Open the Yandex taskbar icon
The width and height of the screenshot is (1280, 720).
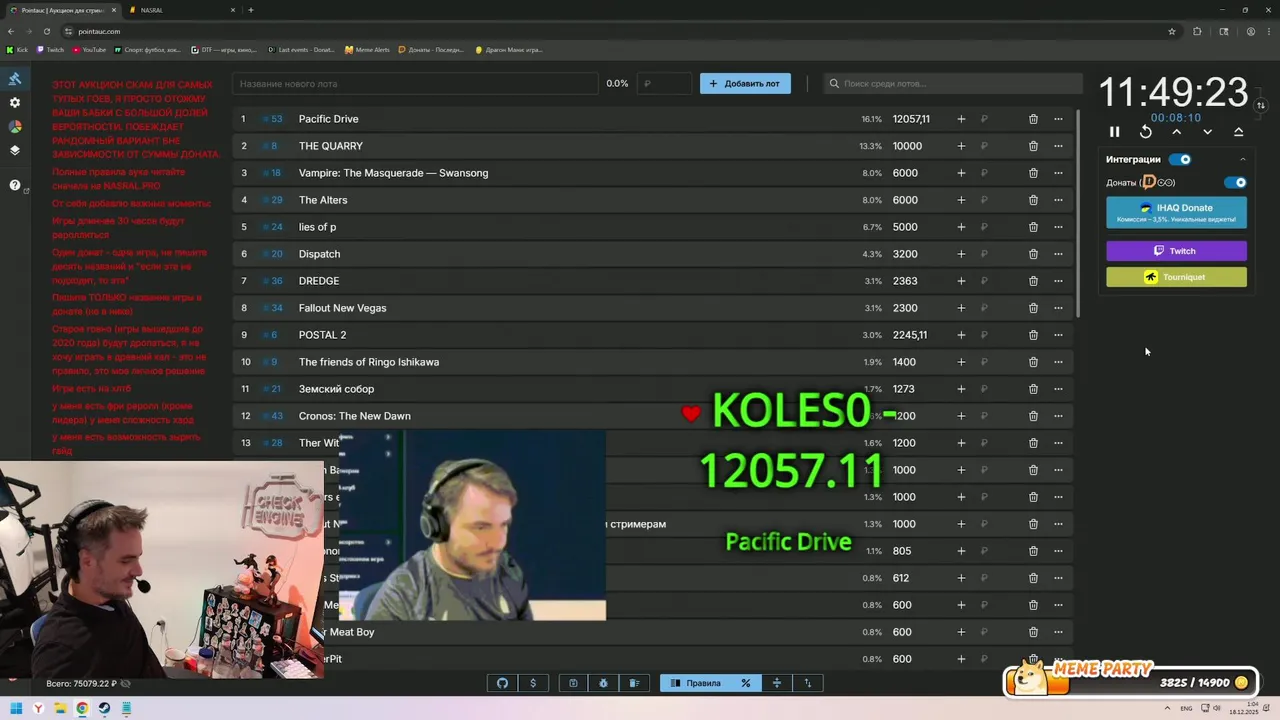click(38, 708)
